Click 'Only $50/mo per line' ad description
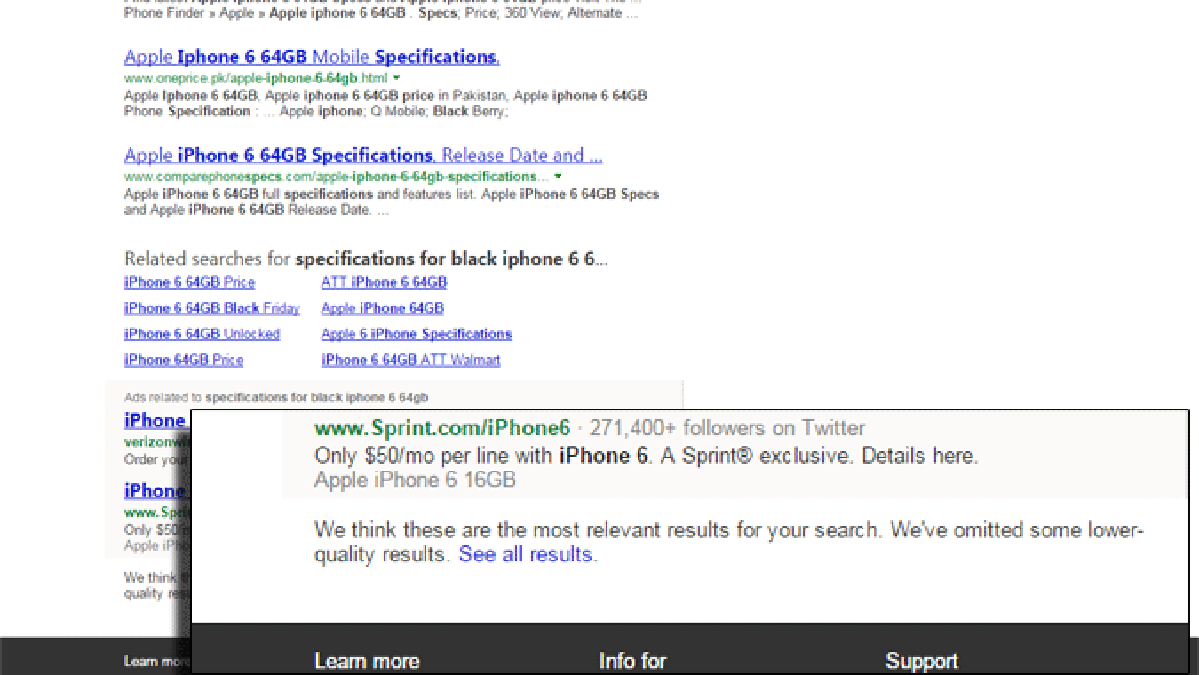This screenshot has width=1199, height=675. tap(646, 456)
